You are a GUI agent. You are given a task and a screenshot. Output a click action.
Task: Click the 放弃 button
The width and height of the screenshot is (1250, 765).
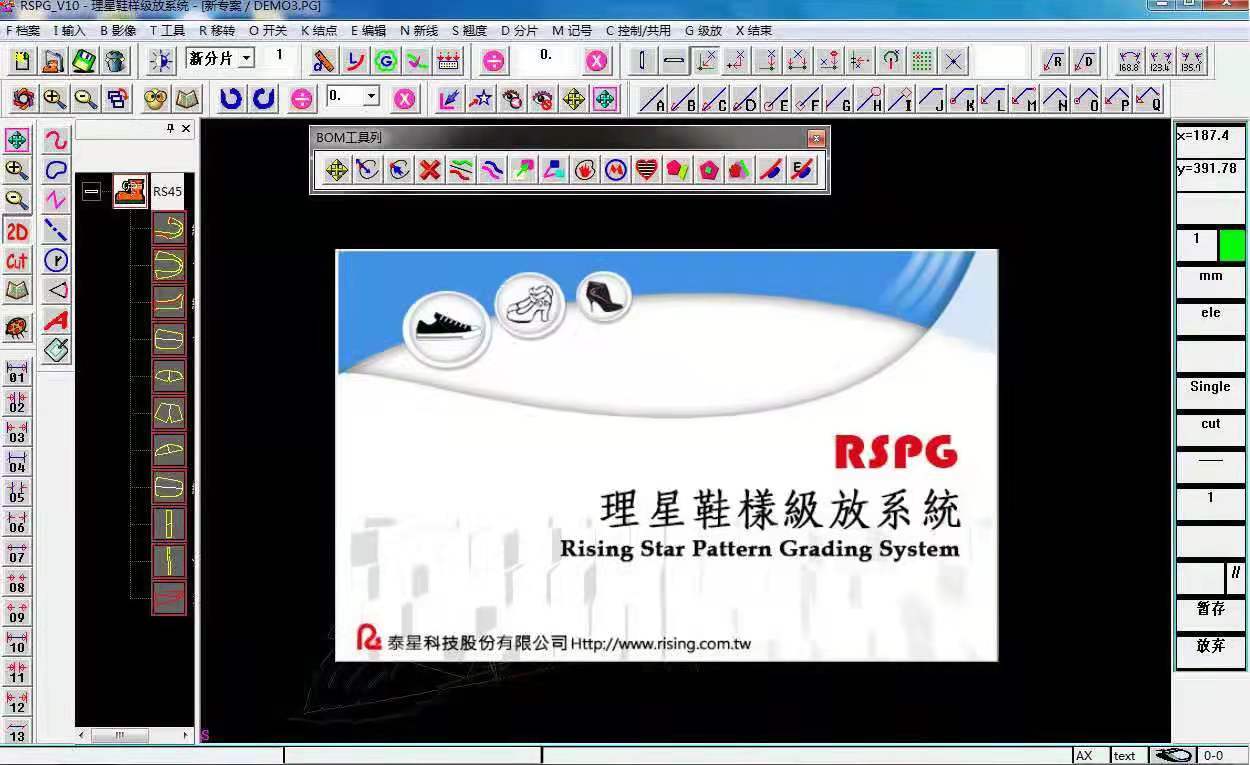(1210, 651)
